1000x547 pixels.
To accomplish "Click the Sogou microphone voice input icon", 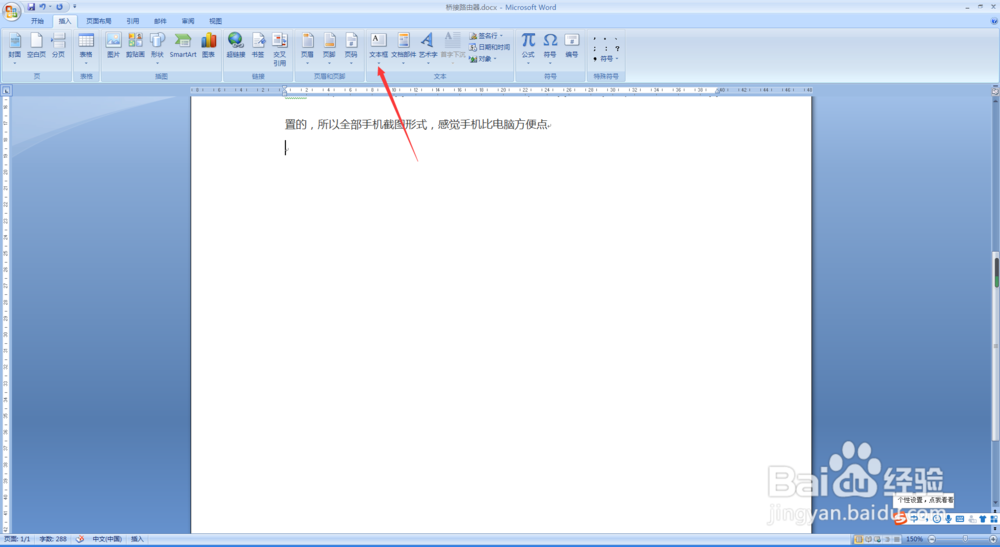I will [x=948, y=519].
